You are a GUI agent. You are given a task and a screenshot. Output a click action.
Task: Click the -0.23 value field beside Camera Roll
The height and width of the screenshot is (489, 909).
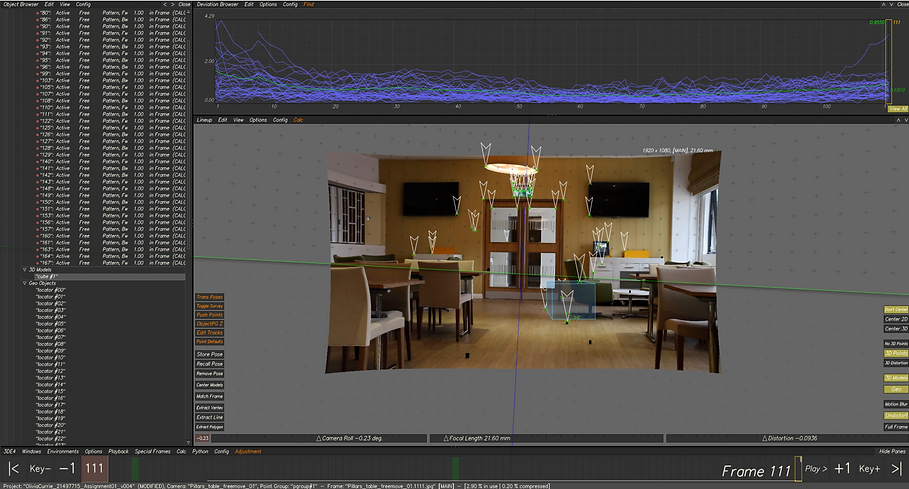202,439
